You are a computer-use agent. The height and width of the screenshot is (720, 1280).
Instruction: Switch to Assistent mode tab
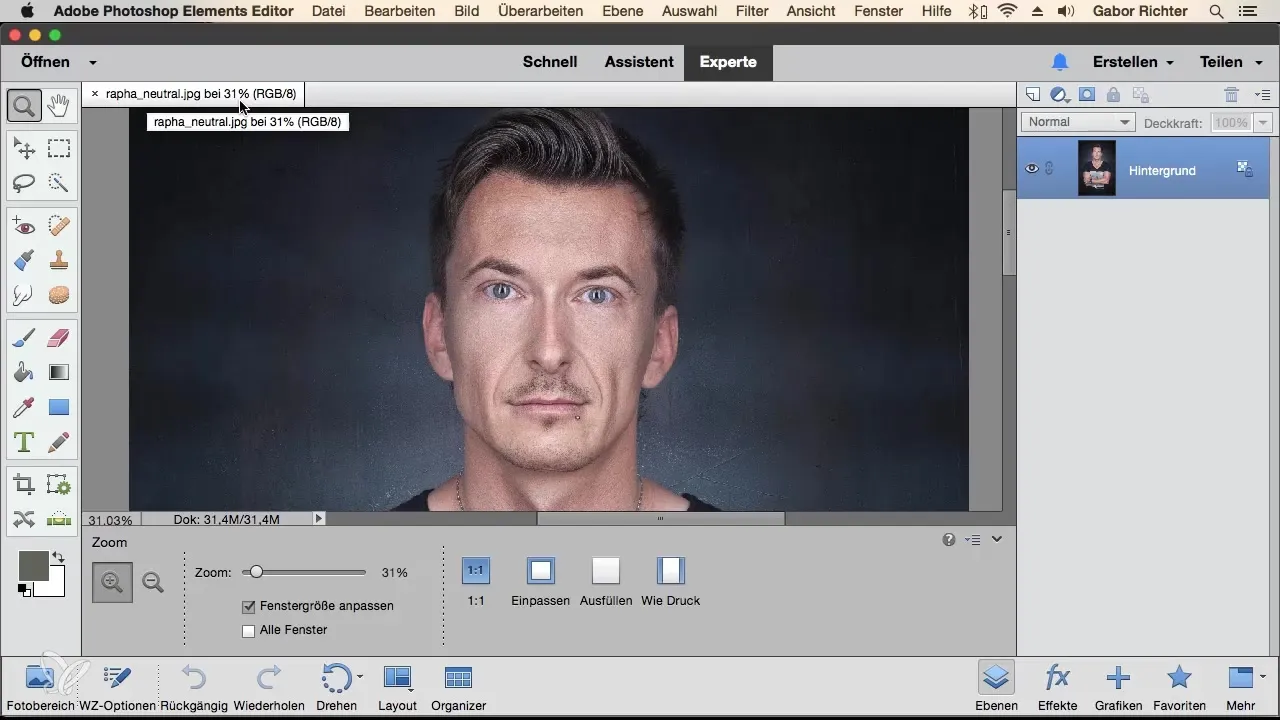(x=639, y=62)
